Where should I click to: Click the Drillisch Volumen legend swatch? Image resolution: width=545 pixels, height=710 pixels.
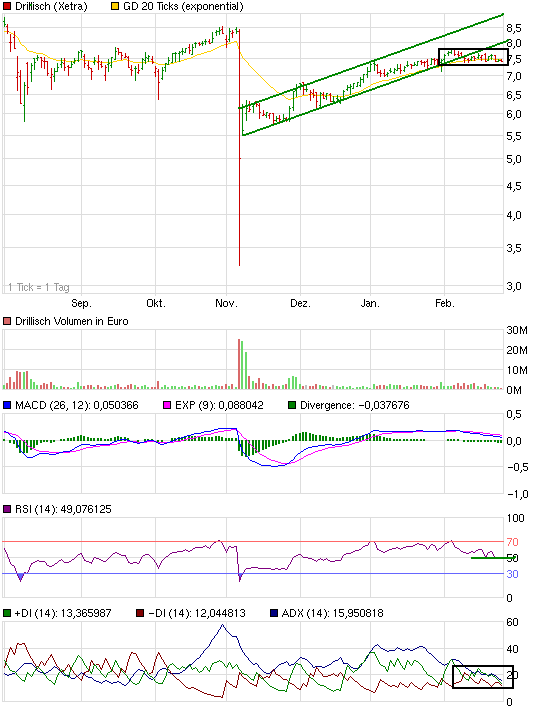click(7, 321)
